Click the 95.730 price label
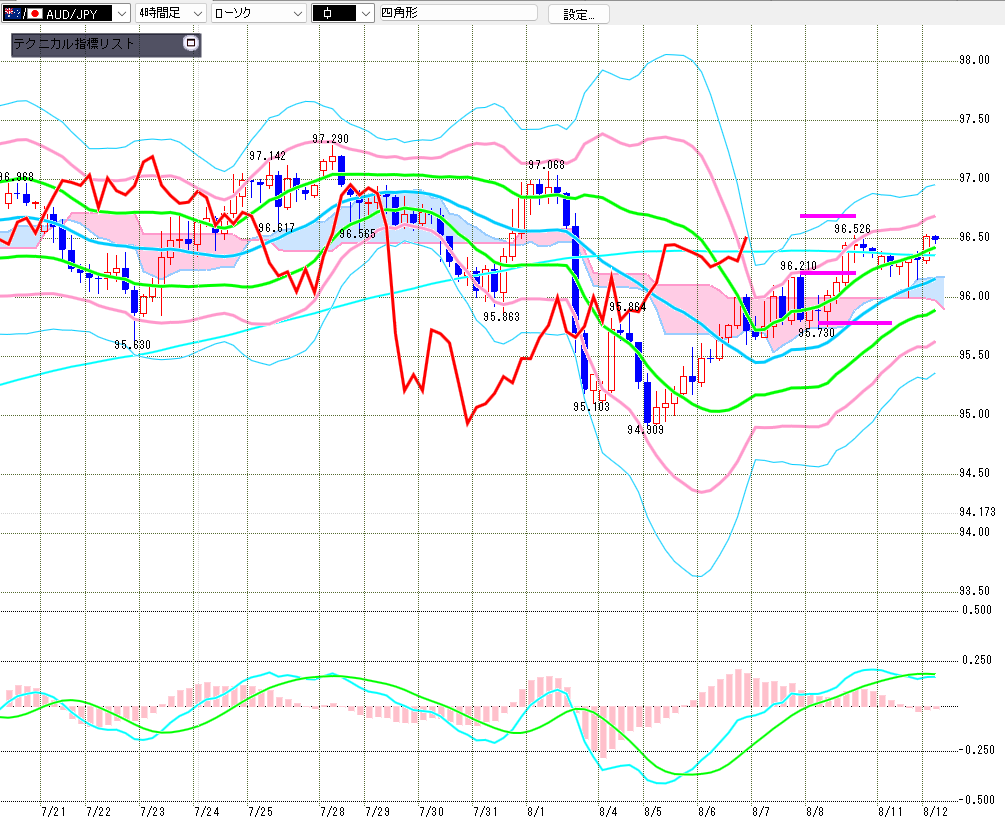This screenshot has width=1005, height=822. pos(817,333)
